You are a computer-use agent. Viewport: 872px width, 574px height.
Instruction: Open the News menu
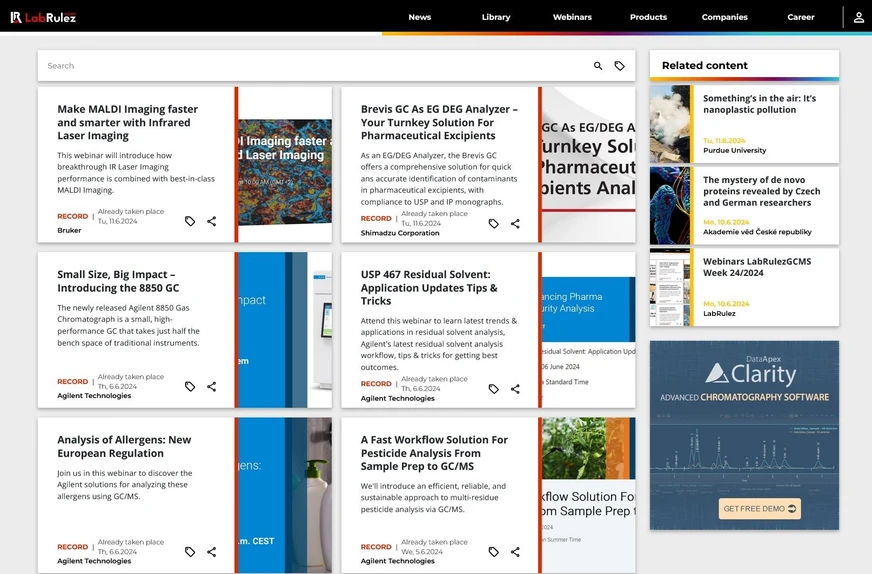[420, 17]
